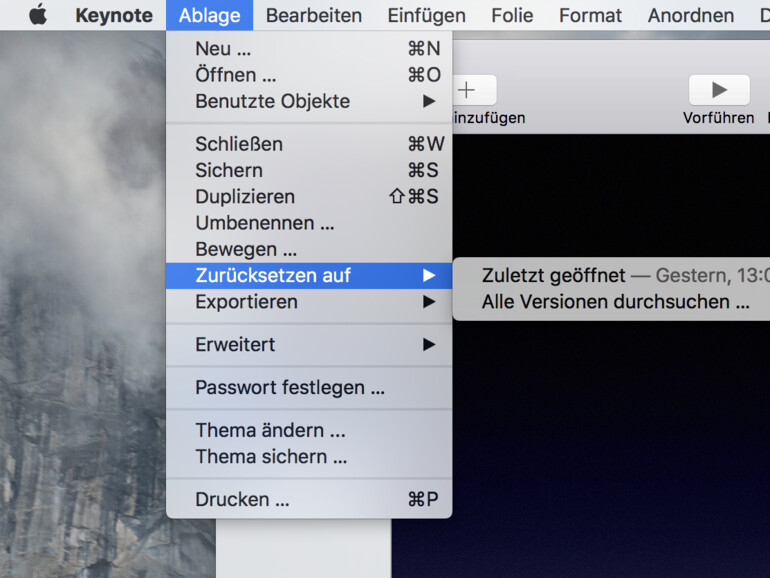Open the Bearbeiten menu

click(x=314, y=15)
